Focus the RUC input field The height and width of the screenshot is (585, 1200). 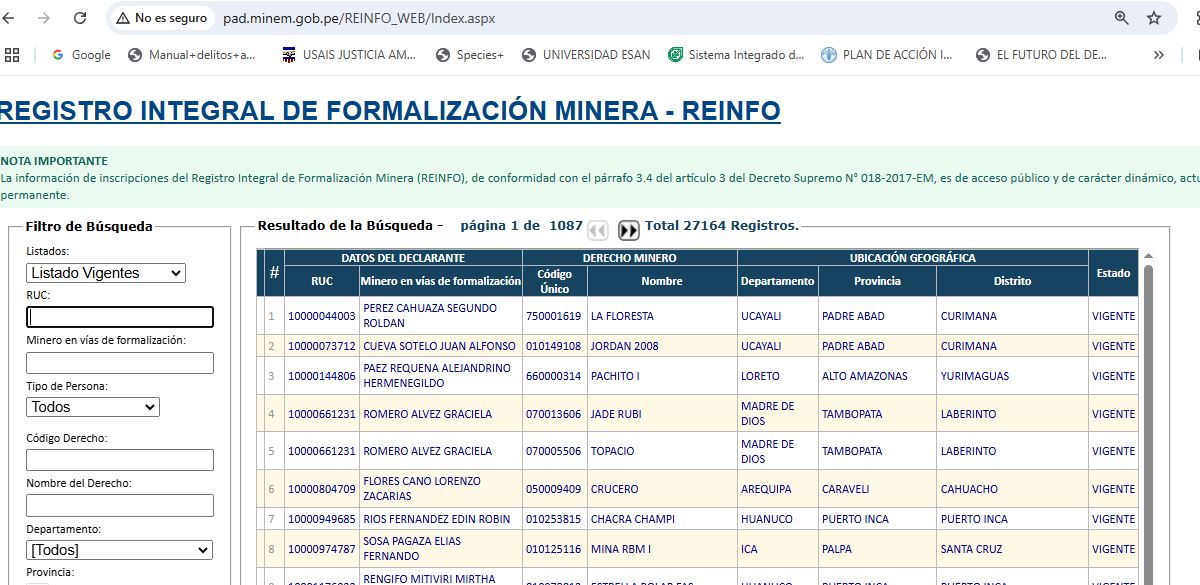coord(120,317)
